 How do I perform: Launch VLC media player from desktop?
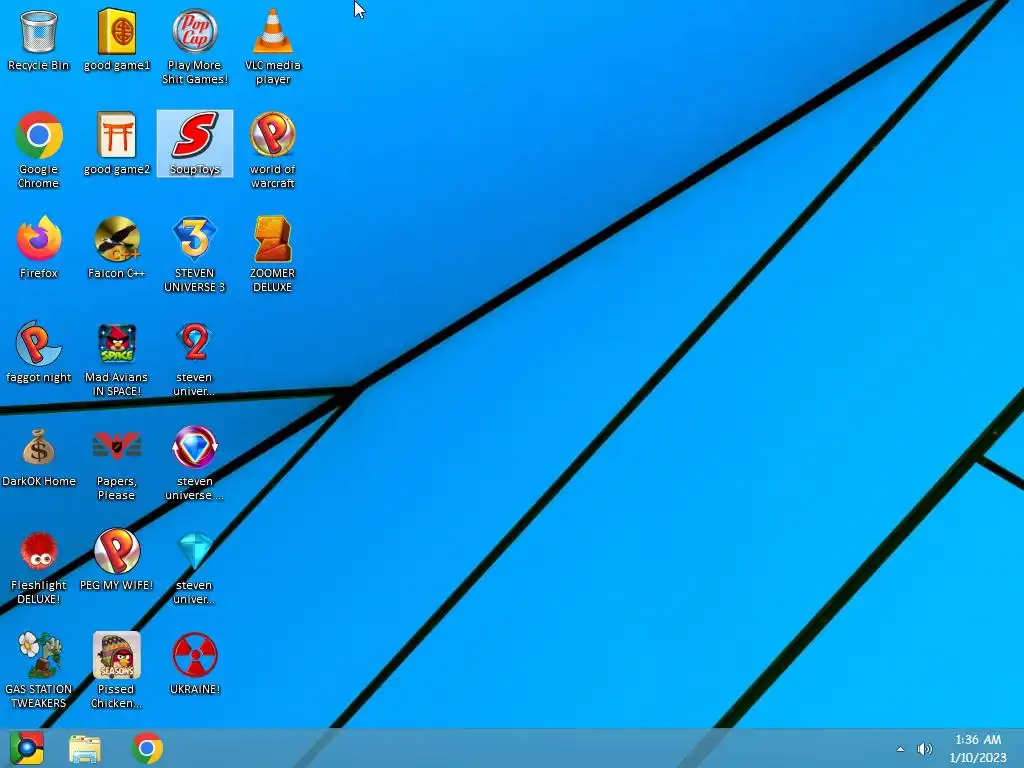[272, 47]
